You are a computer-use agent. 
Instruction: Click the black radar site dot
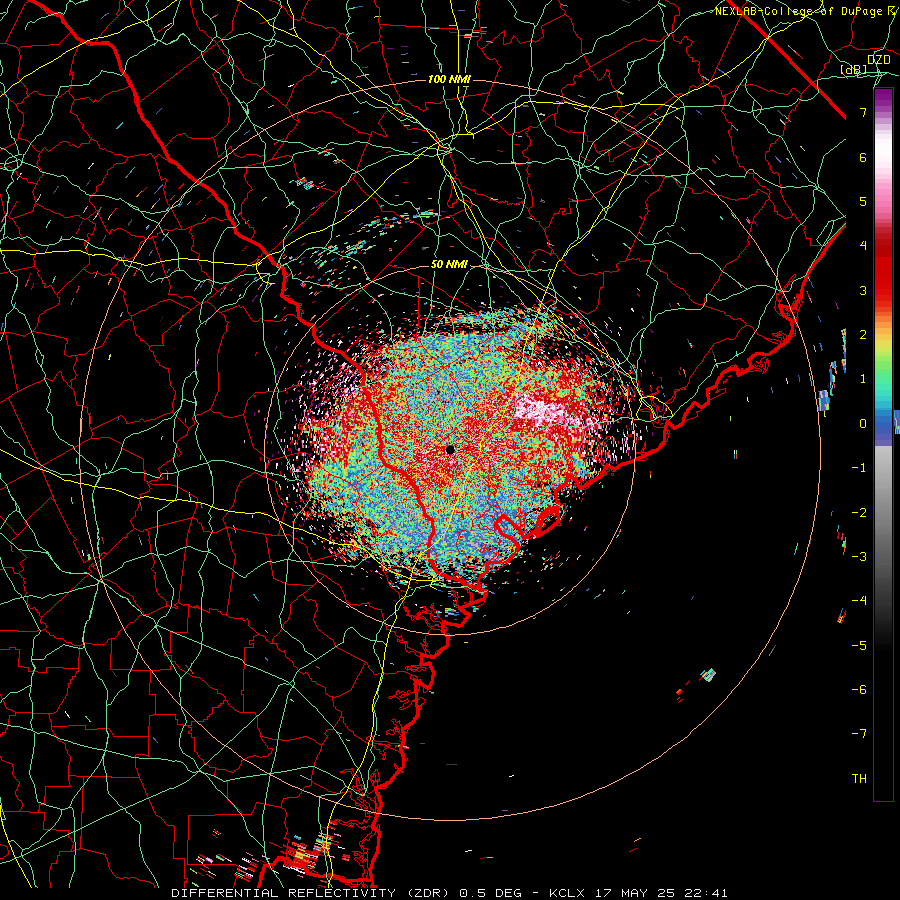pyautogui.click(x=450, y=449)
